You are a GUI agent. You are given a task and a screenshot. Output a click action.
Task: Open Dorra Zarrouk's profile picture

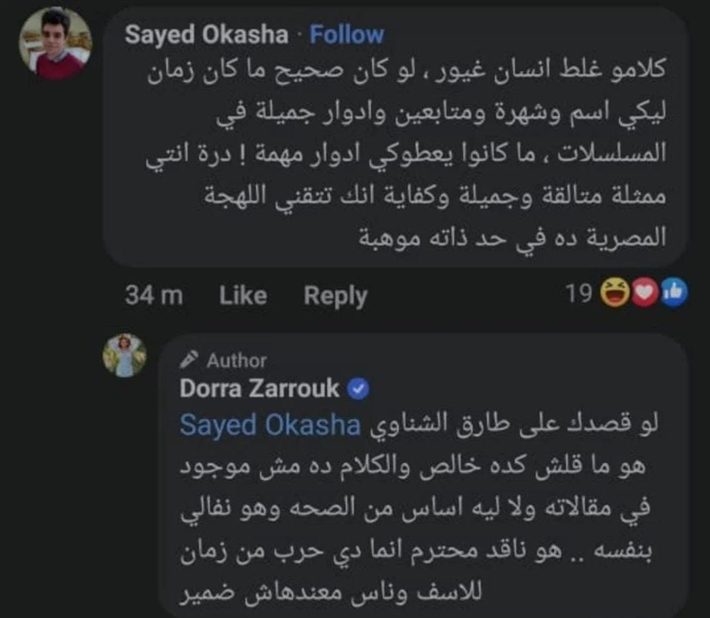(x=125, y=355)
